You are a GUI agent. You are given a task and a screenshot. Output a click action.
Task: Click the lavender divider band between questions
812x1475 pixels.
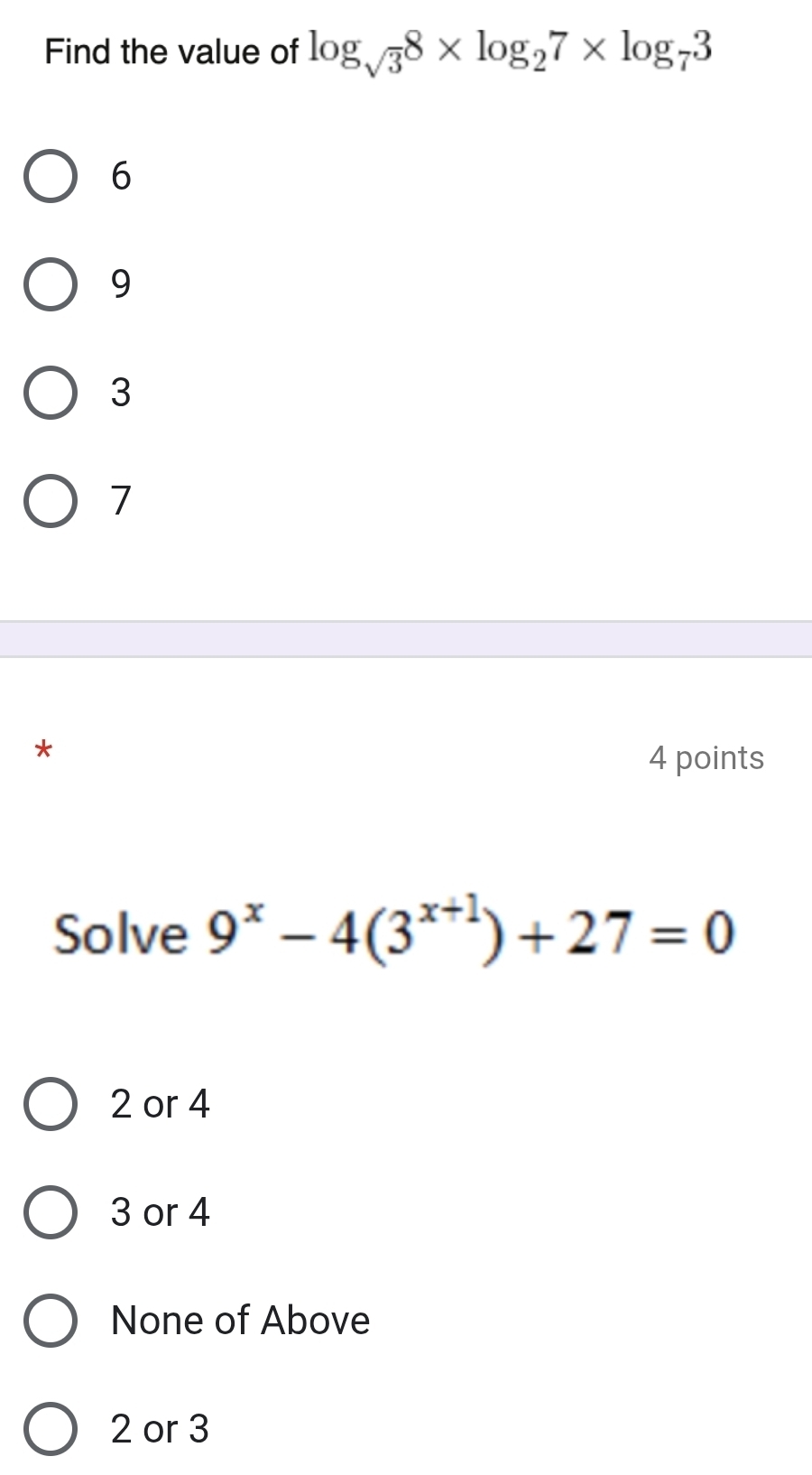pos(406,639)
